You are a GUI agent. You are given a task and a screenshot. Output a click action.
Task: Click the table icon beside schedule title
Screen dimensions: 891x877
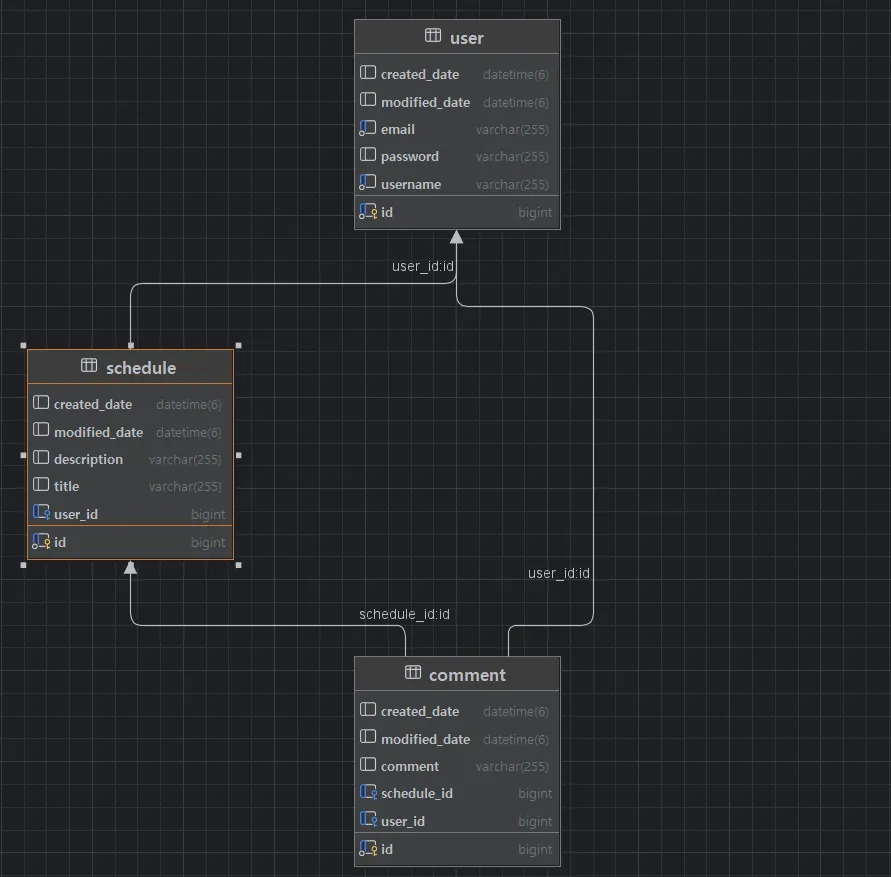tap(89, 366)
